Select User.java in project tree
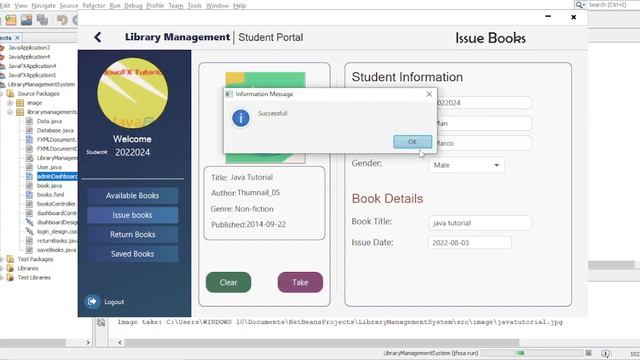The width and height of the screenshot is (640, 360). click(x=49, y=167)
